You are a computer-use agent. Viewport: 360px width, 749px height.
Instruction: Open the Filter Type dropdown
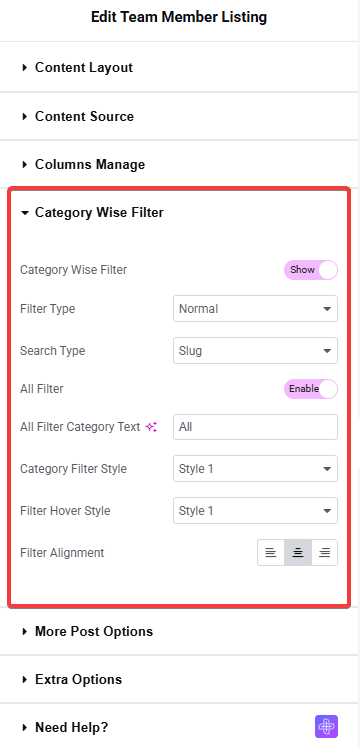tap(255, 309)
